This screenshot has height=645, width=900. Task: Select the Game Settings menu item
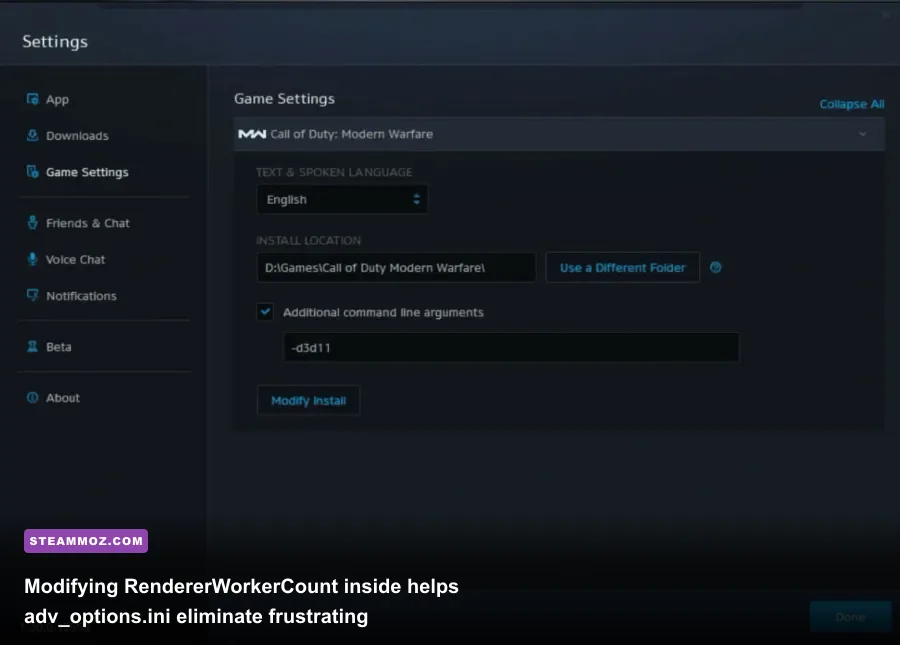[87, 172]
